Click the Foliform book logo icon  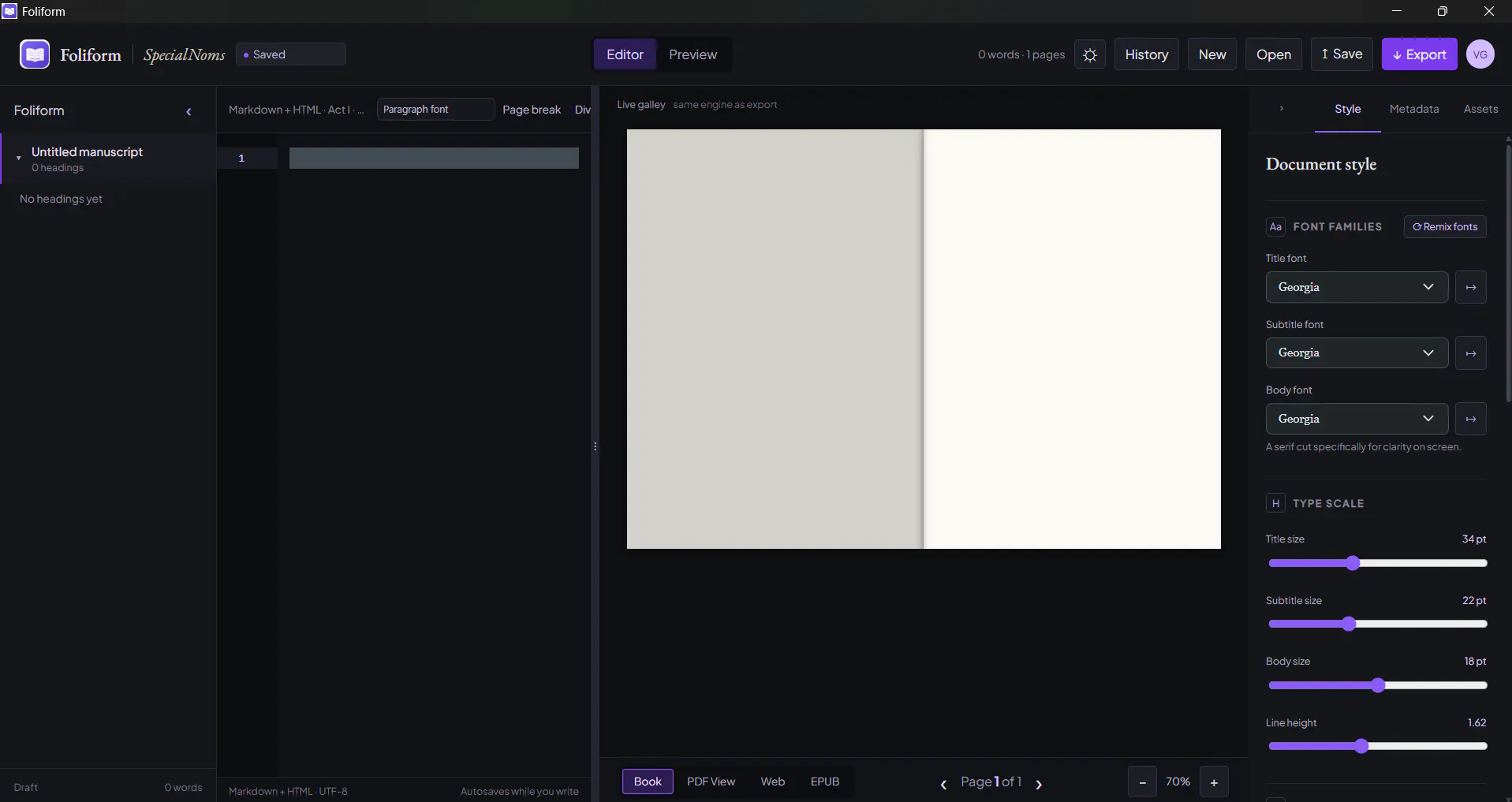[x=35, y=54]
